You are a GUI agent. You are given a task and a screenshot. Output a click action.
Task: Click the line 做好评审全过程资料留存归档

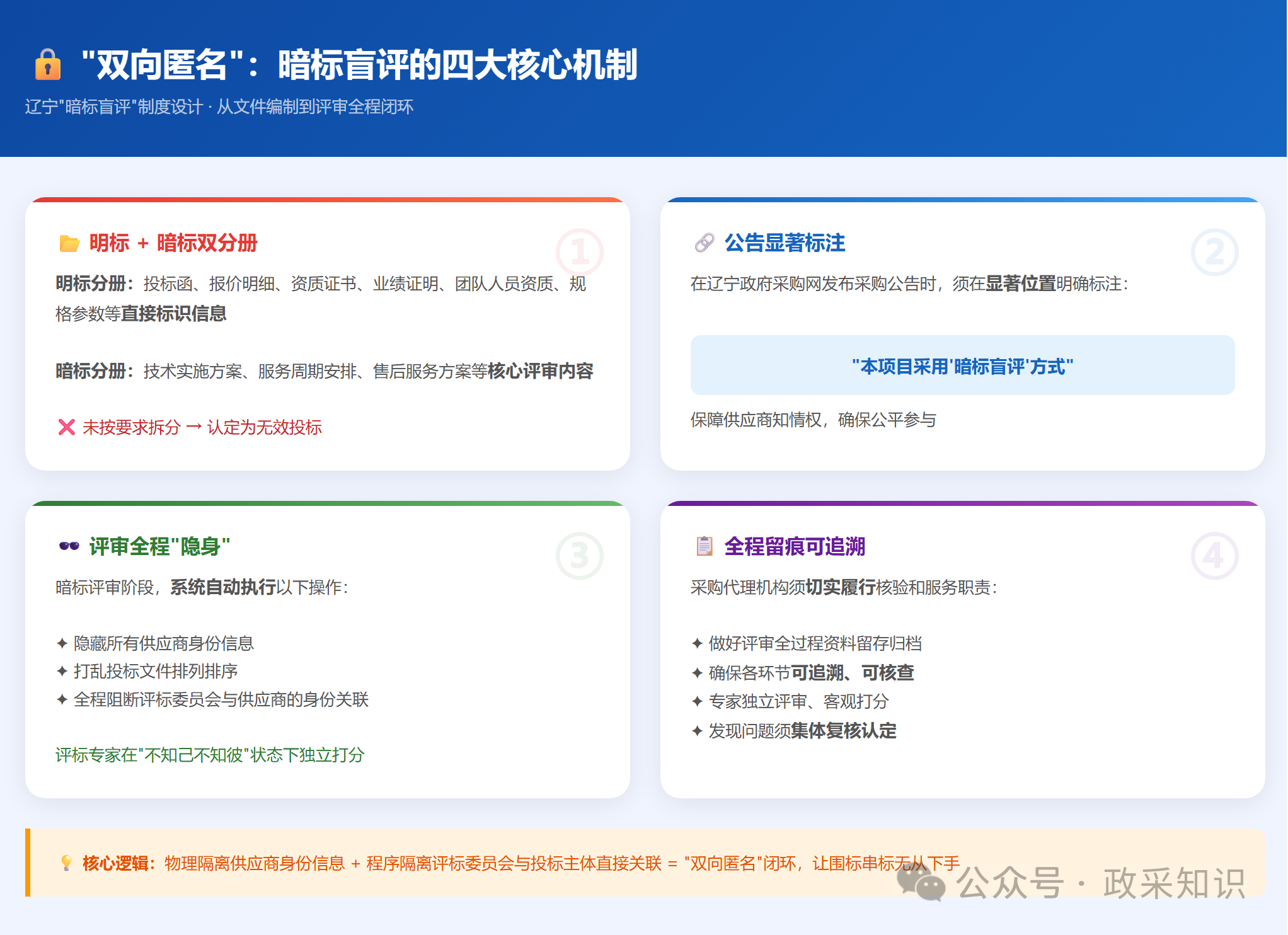[x=815, y=643]
